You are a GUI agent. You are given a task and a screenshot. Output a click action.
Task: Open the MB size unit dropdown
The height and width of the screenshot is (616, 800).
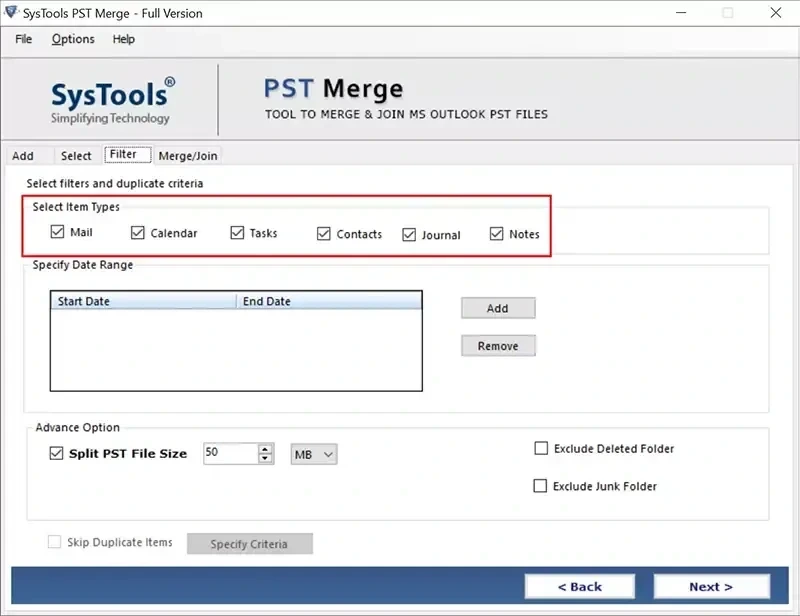[314, 454]
